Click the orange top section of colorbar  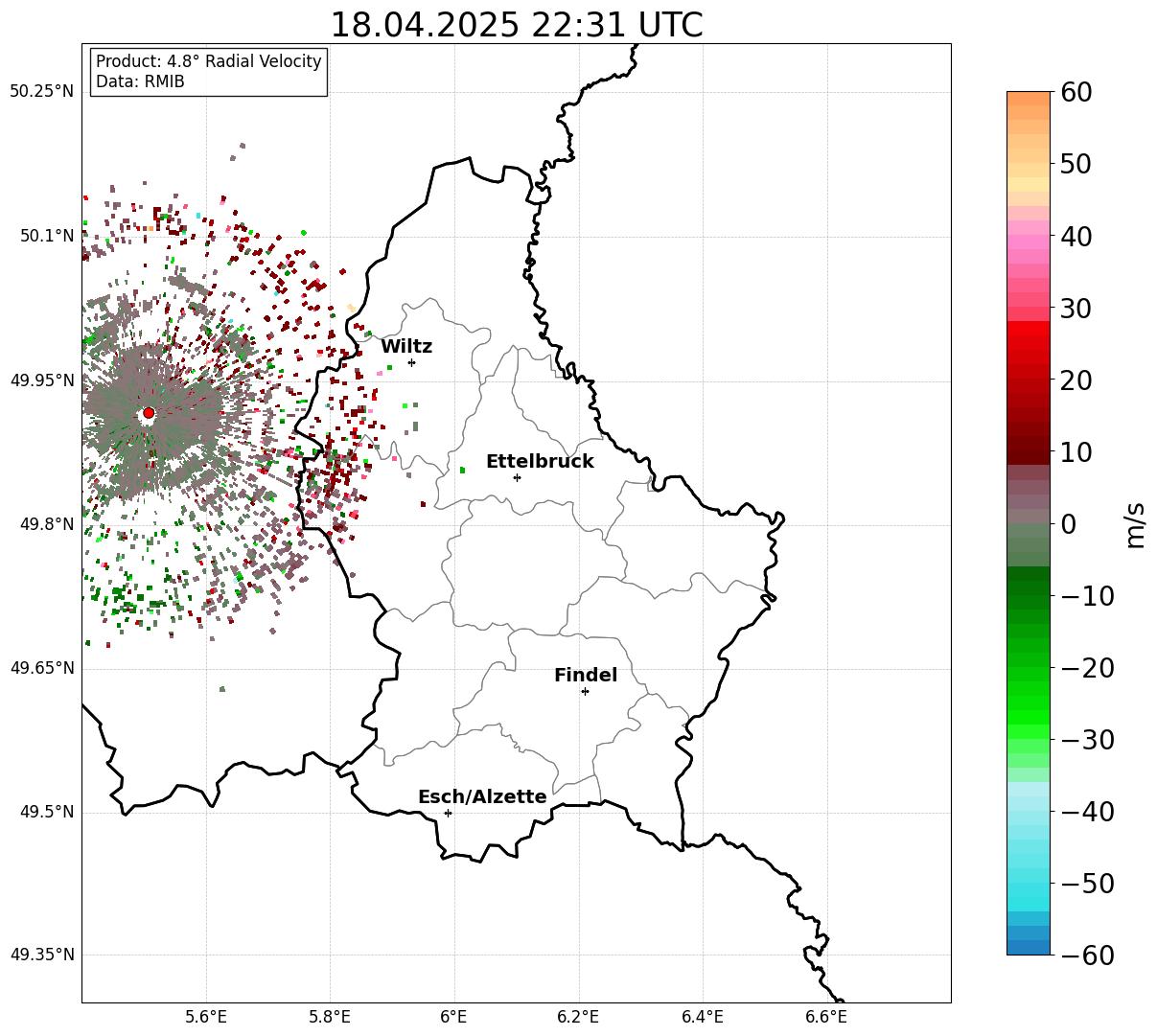point(1029,105)
